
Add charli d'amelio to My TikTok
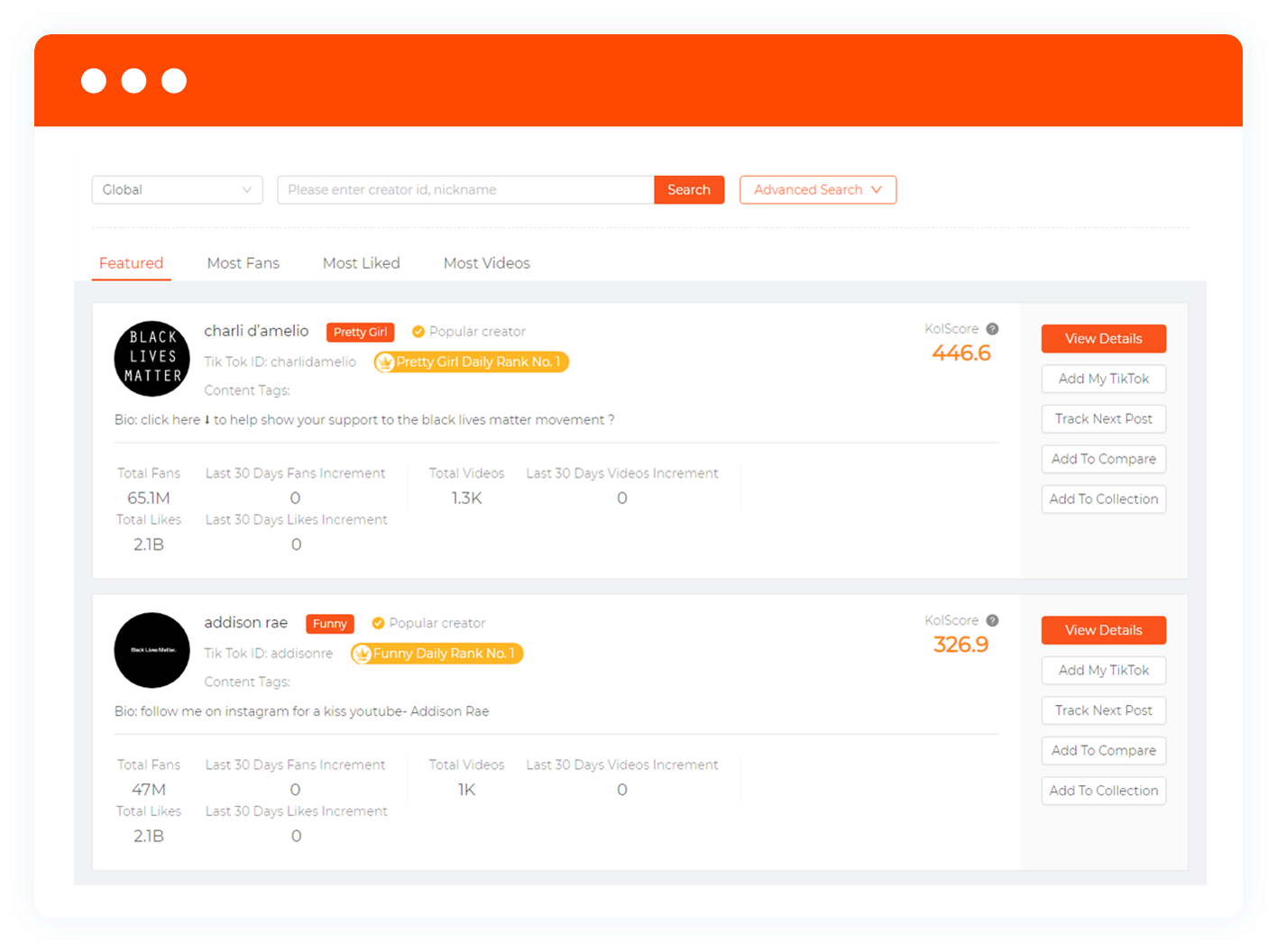pyautogui.click(x=1104, y=379)
